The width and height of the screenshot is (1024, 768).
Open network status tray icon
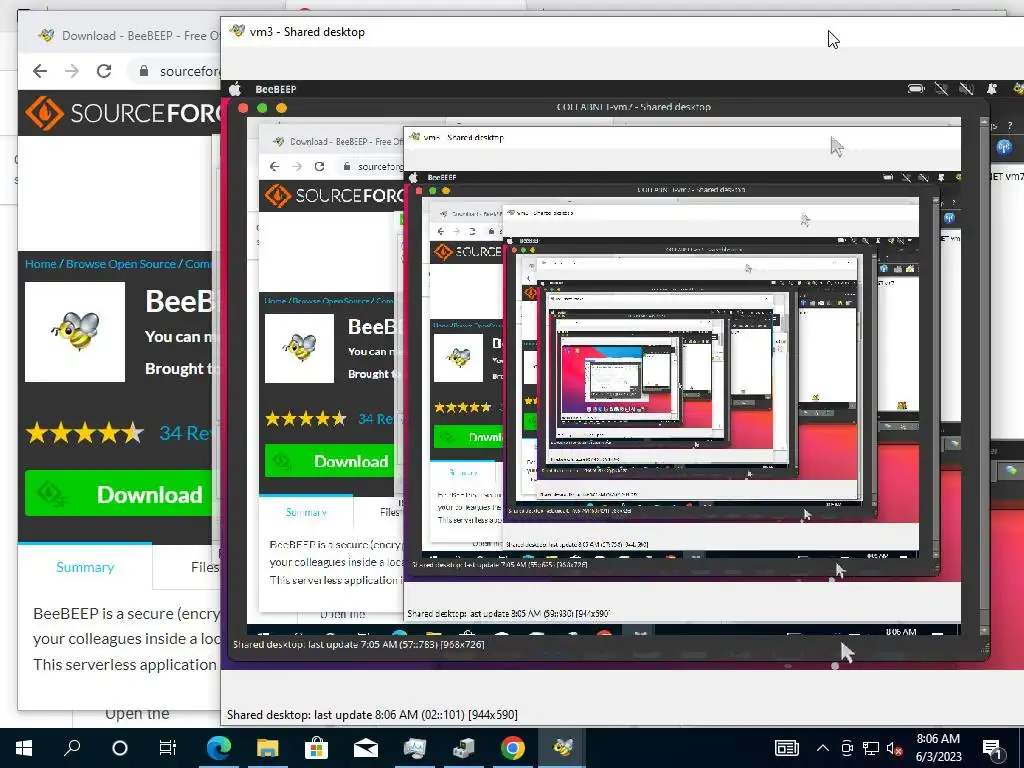click(871, 748)
